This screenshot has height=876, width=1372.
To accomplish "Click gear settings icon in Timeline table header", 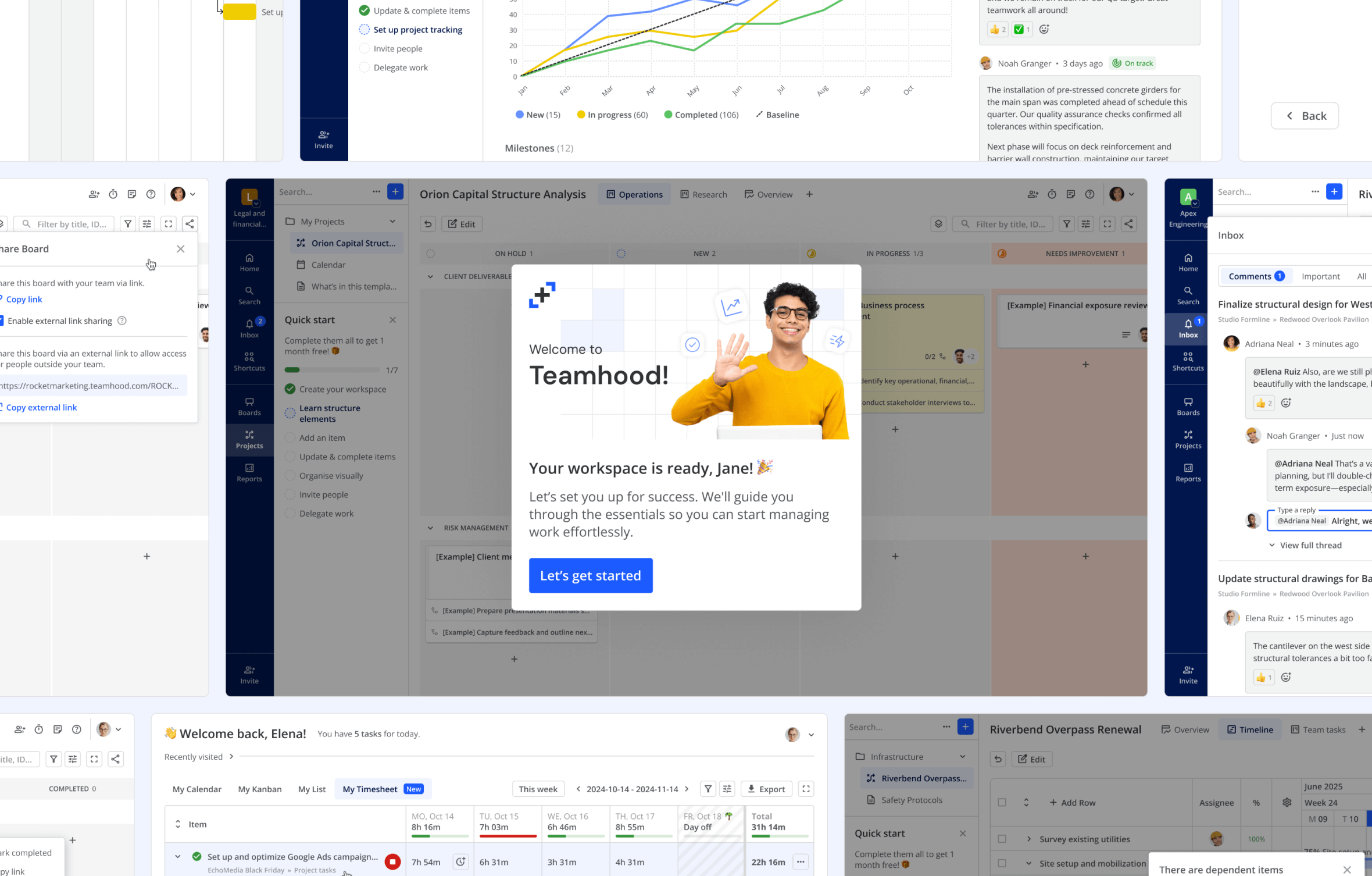I will pos(1287,802).
